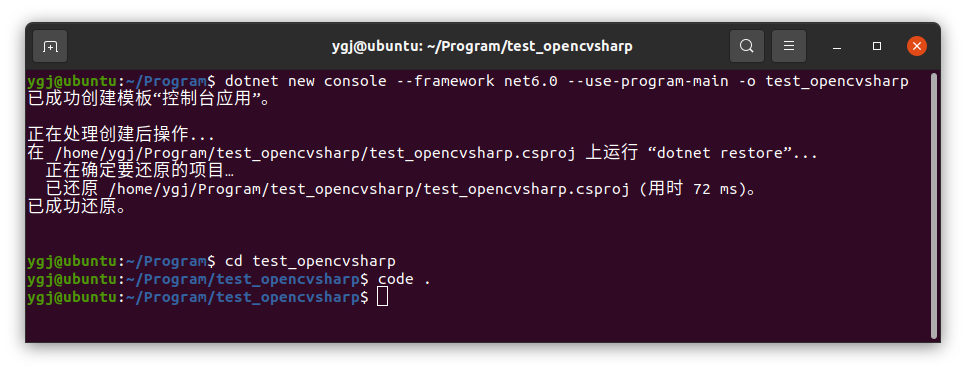Open the hamburger menu
This screenshot has width=966, height=371.
[x=789, y=46]
